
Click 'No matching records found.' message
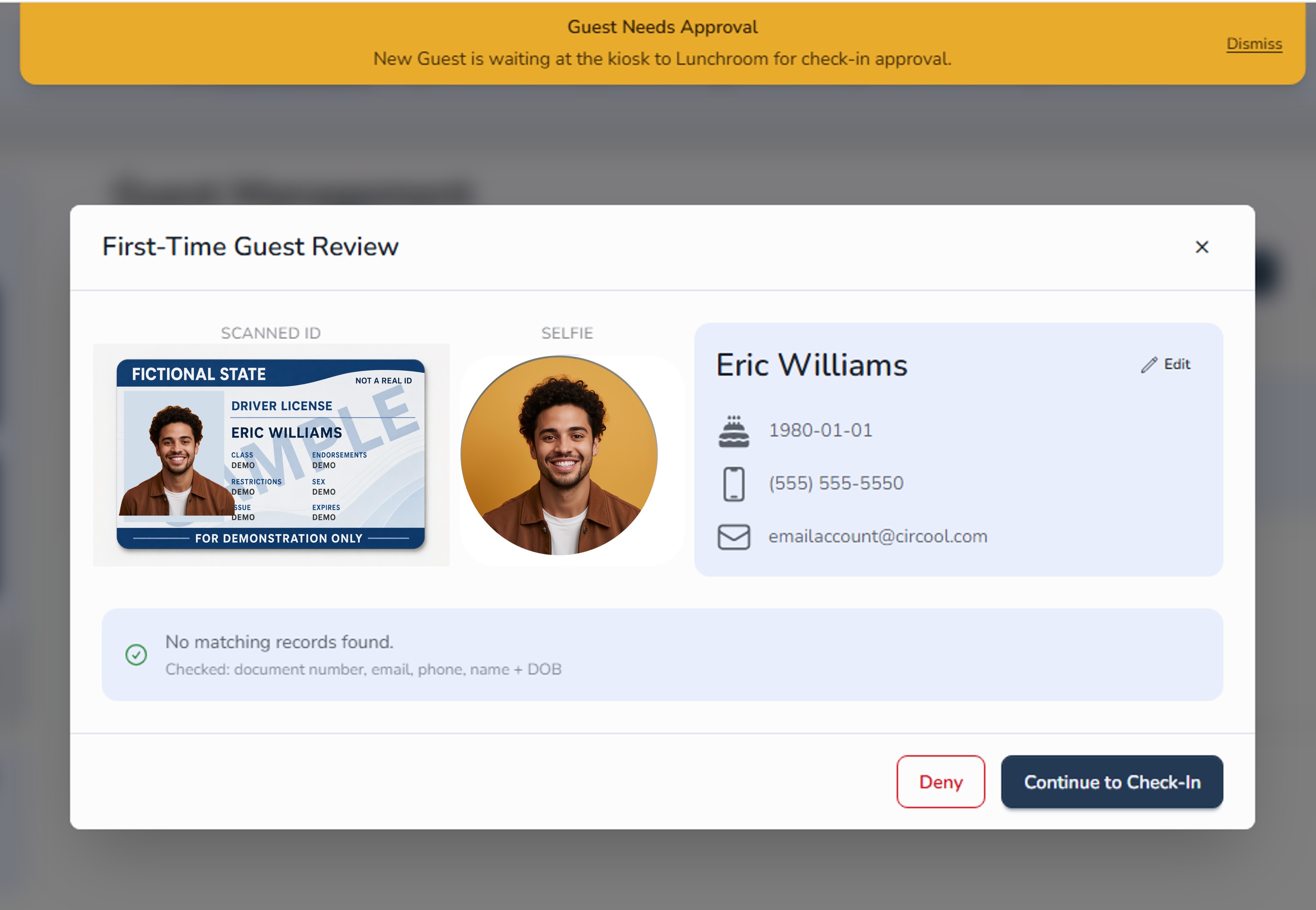279,642
